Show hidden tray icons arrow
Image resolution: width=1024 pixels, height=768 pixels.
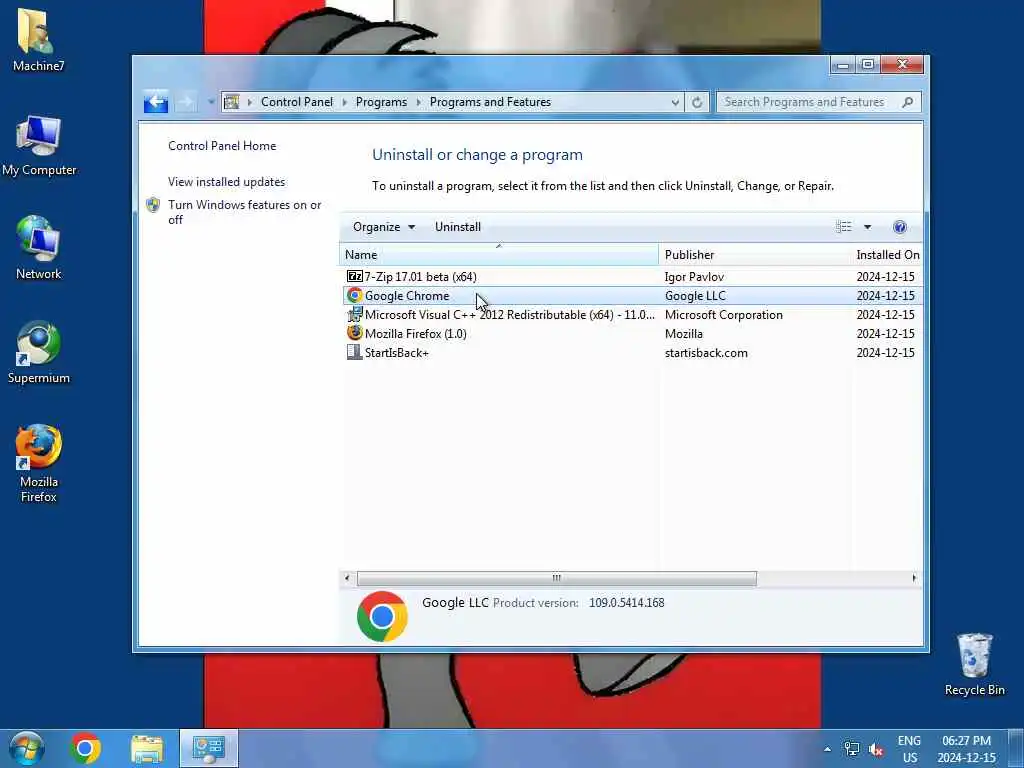[827, 749]
